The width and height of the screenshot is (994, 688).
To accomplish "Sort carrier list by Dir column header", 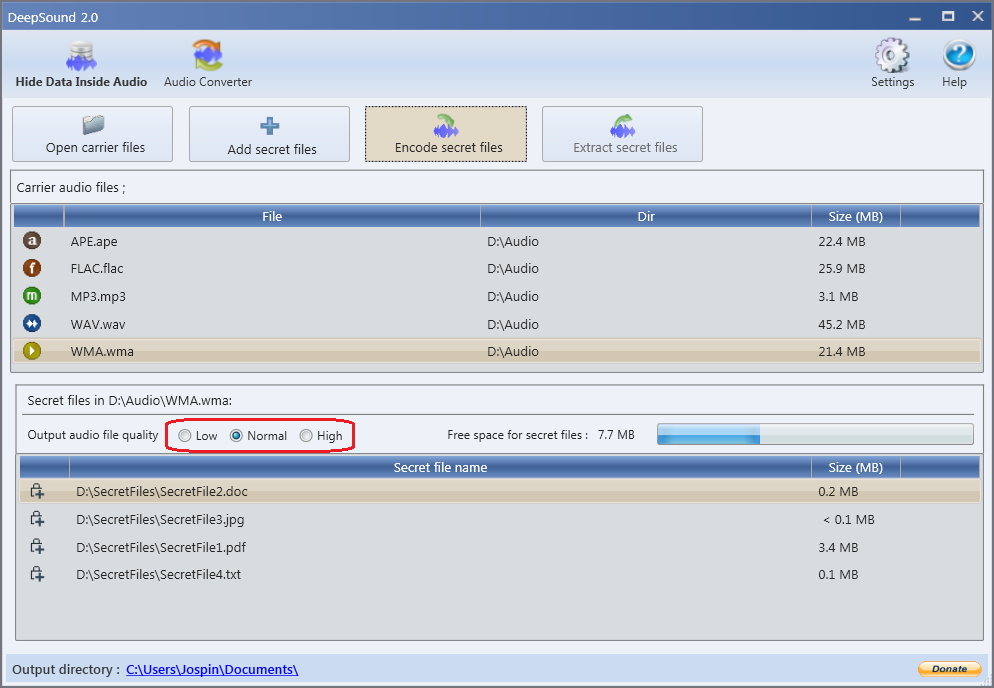I will tap(645, 216).
